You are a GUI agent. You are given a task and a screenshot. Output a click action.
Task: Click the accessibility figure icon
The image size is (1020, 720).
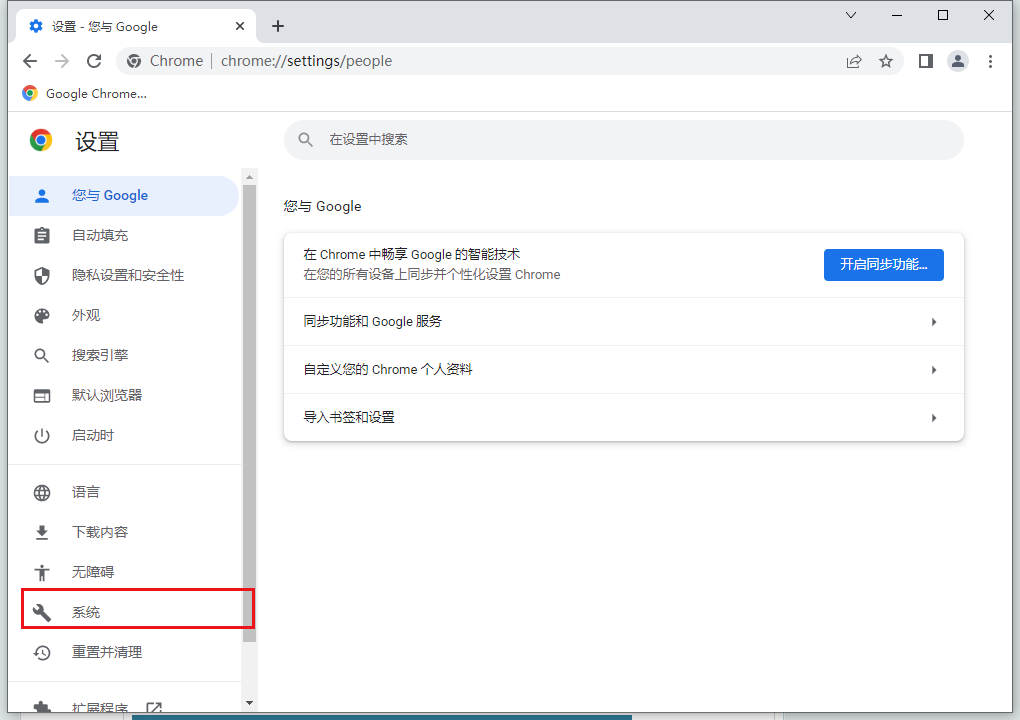point(42,573)
